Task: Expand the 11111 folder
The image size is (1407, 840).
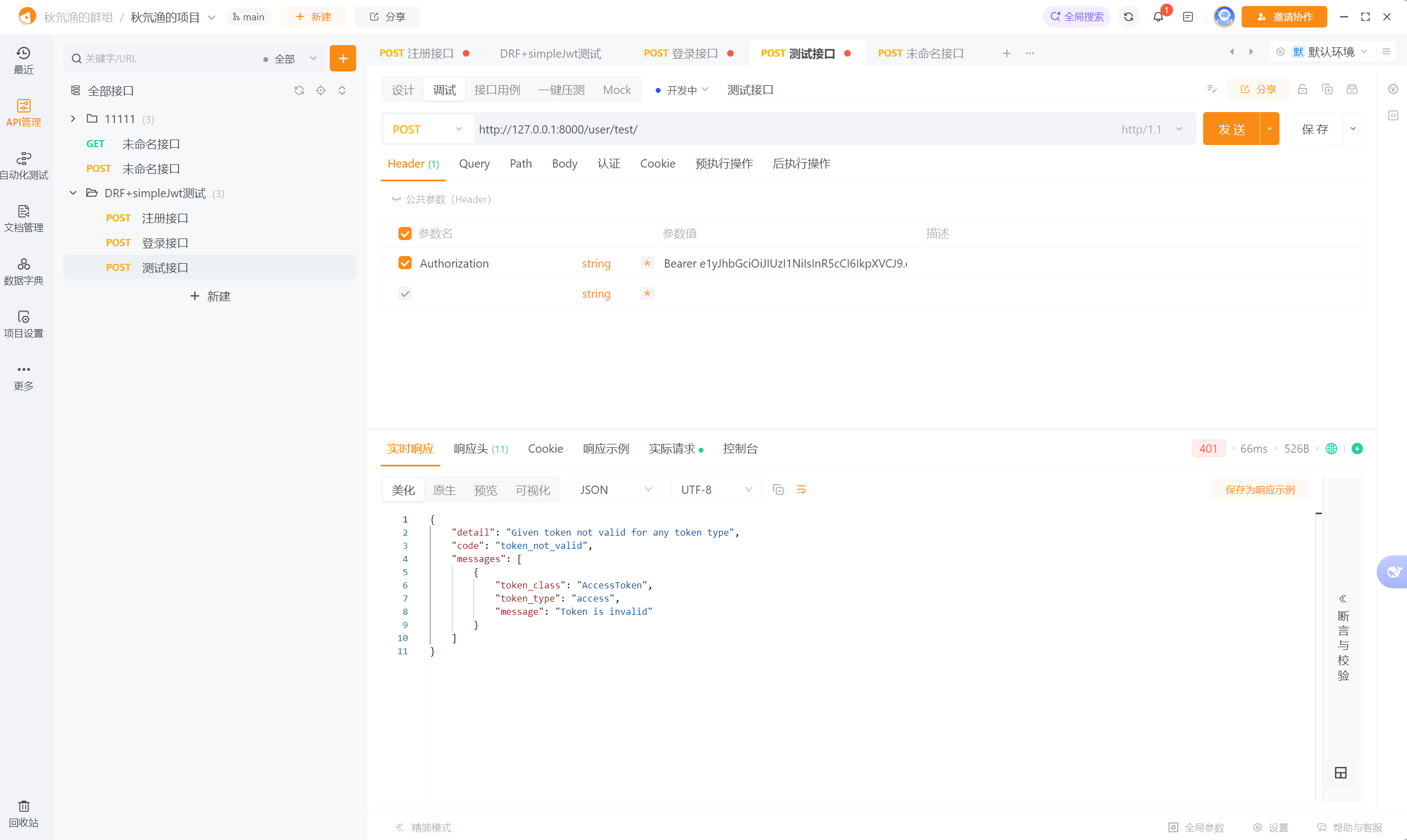Action: pos(73,119)
